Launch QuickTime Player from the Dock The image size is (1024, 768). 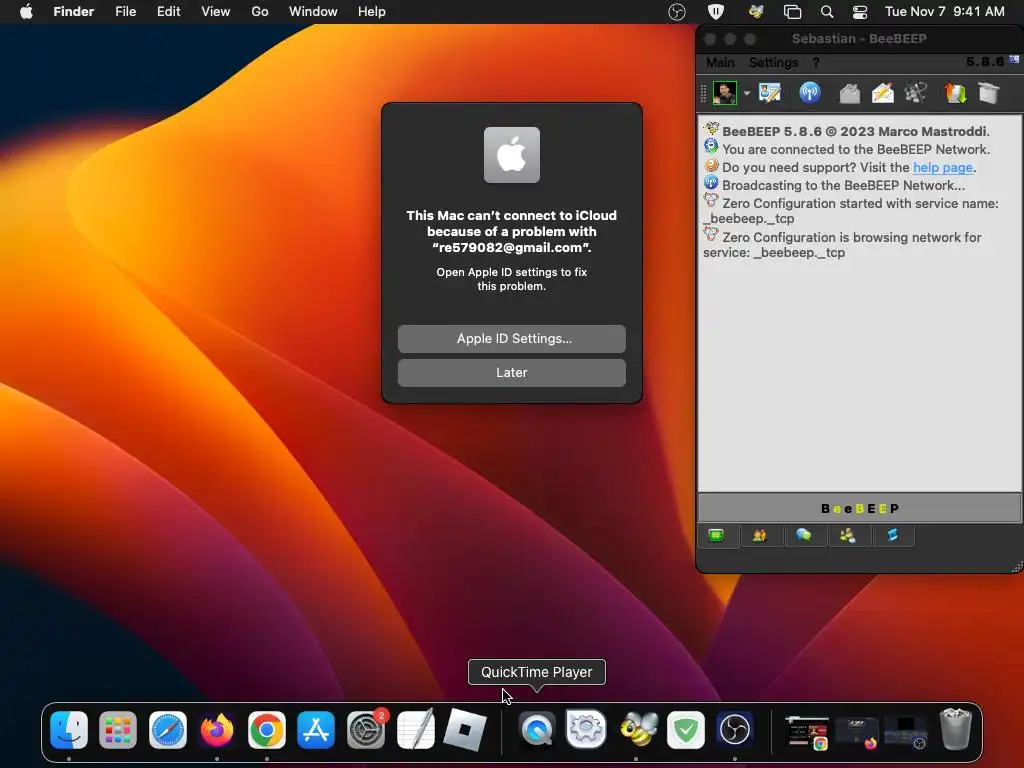point(537,729)
